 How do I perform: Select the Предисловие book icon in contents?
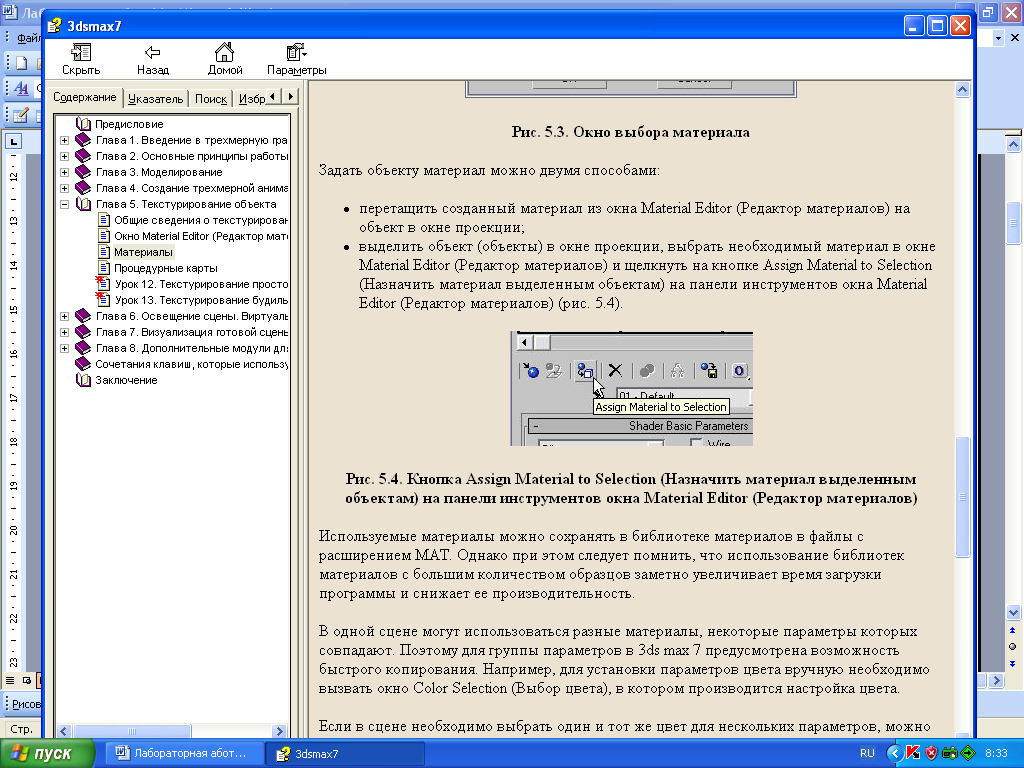point(83,123)
